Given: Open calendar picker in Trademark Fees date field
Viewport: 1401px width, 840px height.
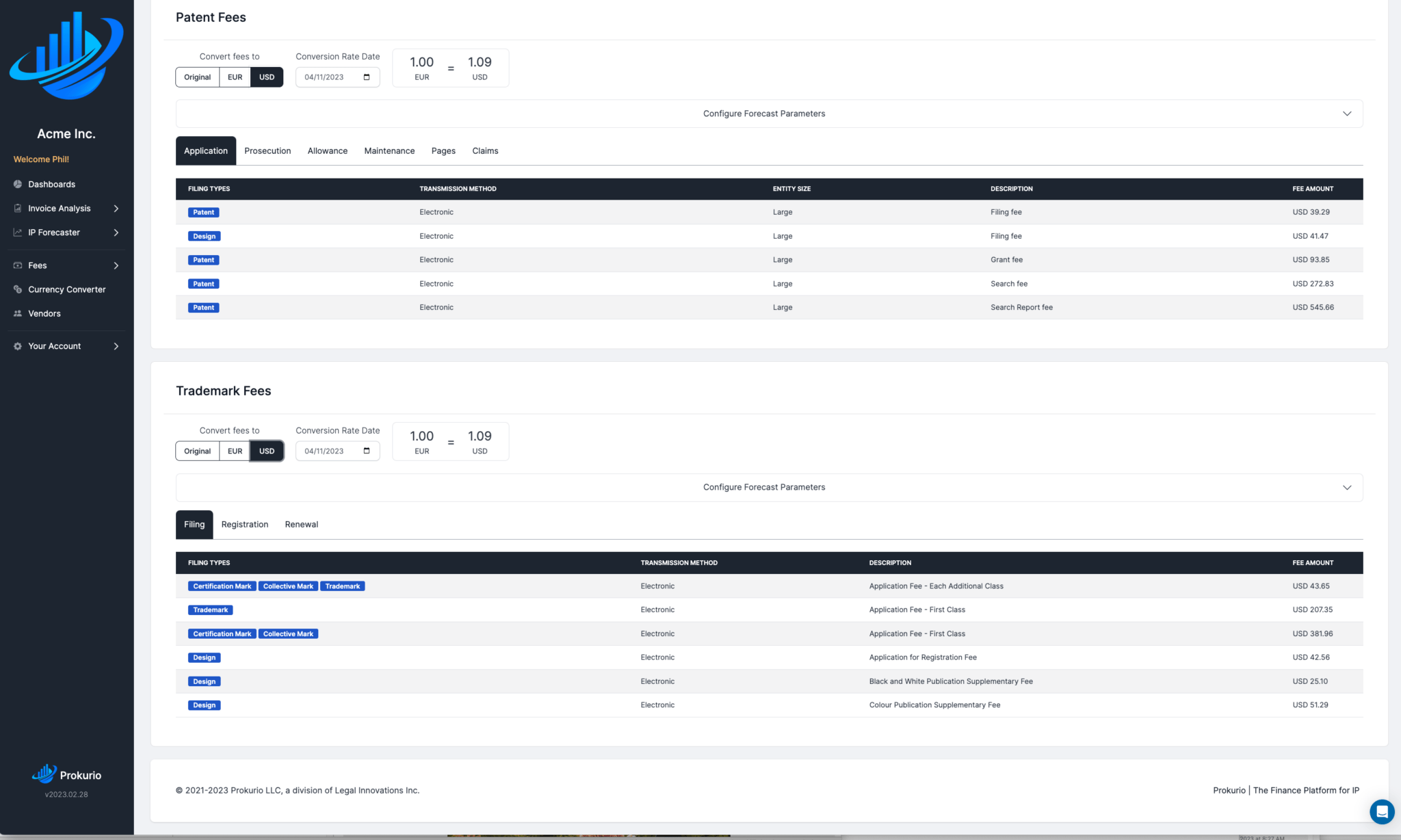Looking at the screenshot, I should 367,451.
